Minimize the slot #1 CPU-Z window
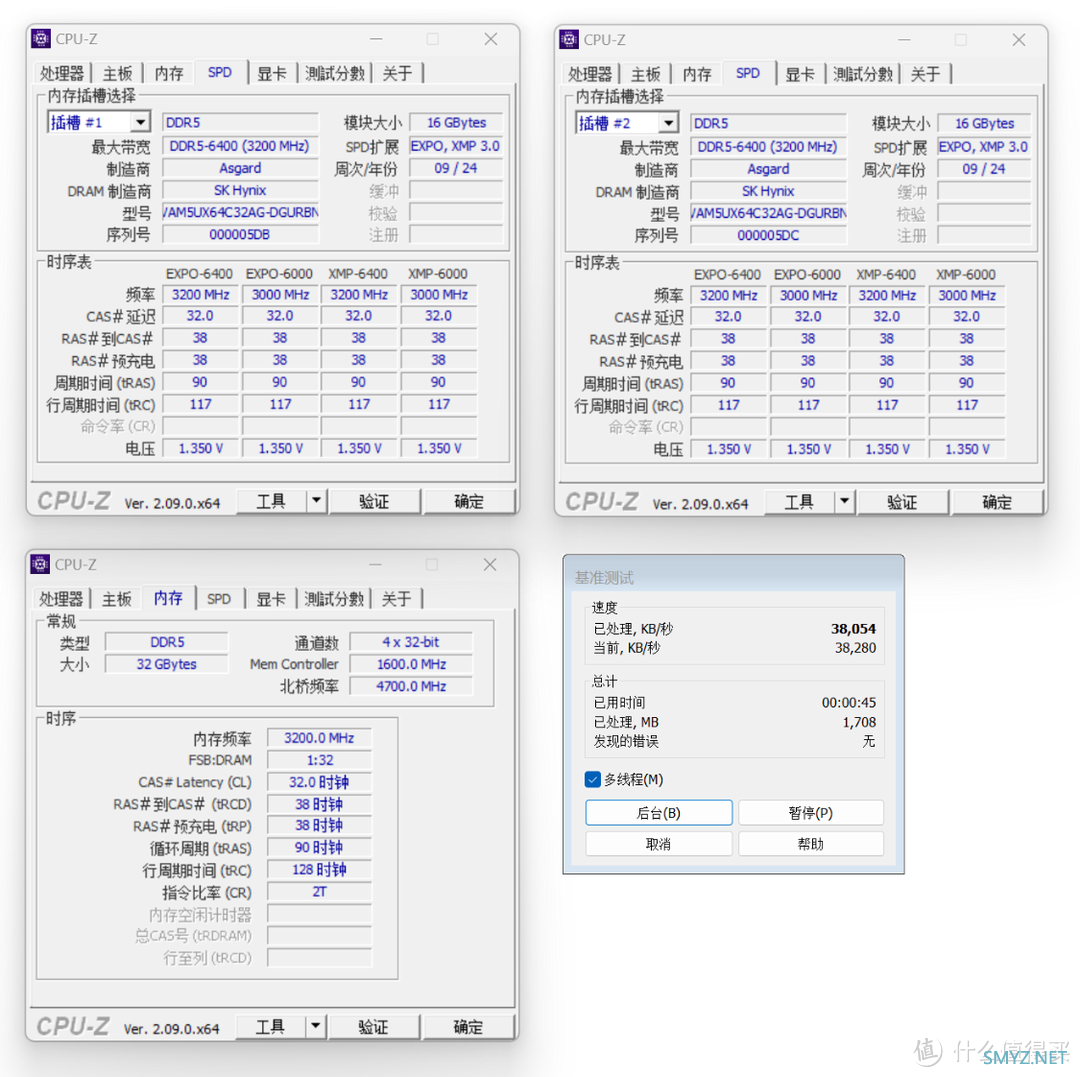This screenshot has height=1077, width=1080. [376, 39]
